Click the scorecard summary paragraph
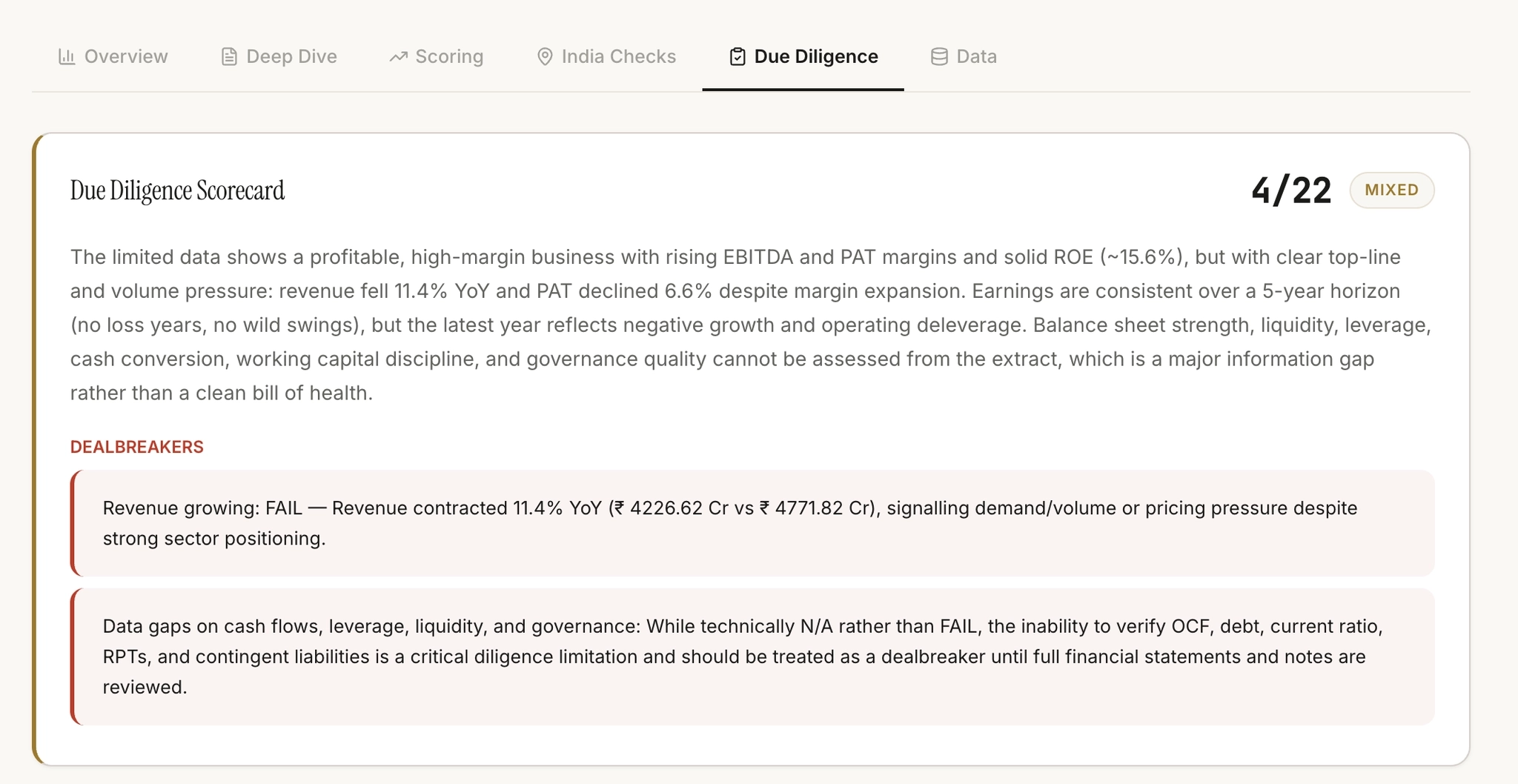 point(751,325)
